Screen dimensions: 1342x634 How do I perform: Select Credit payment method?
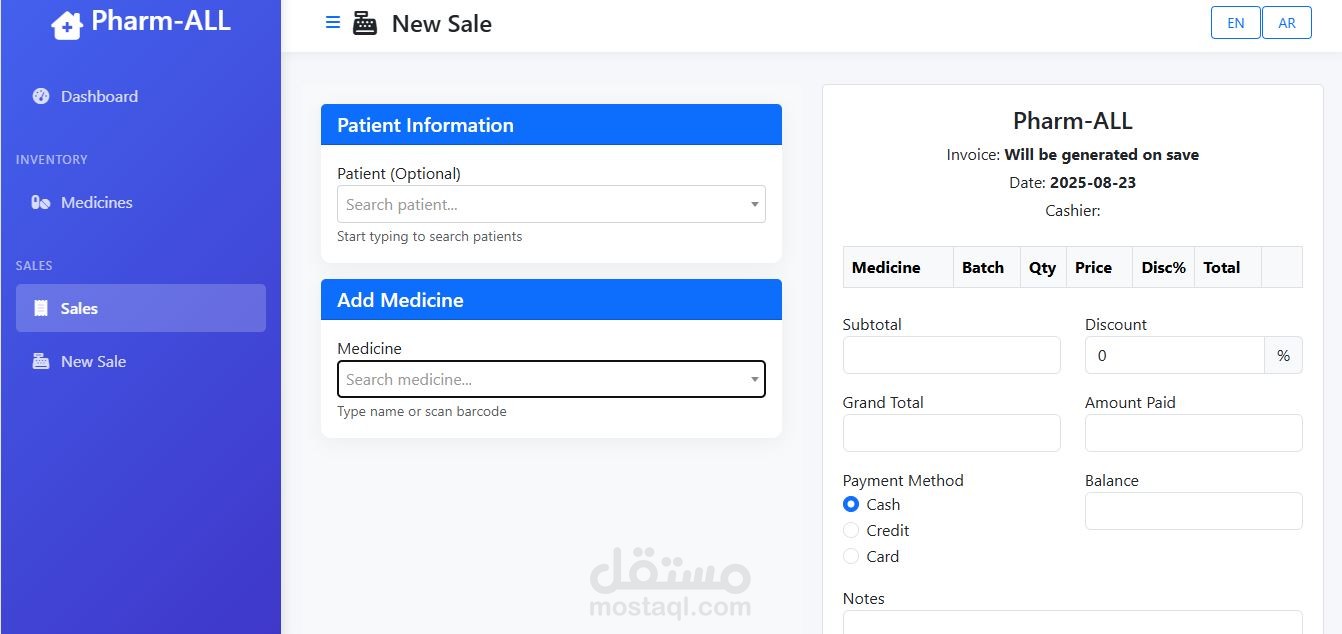[851, 530]
